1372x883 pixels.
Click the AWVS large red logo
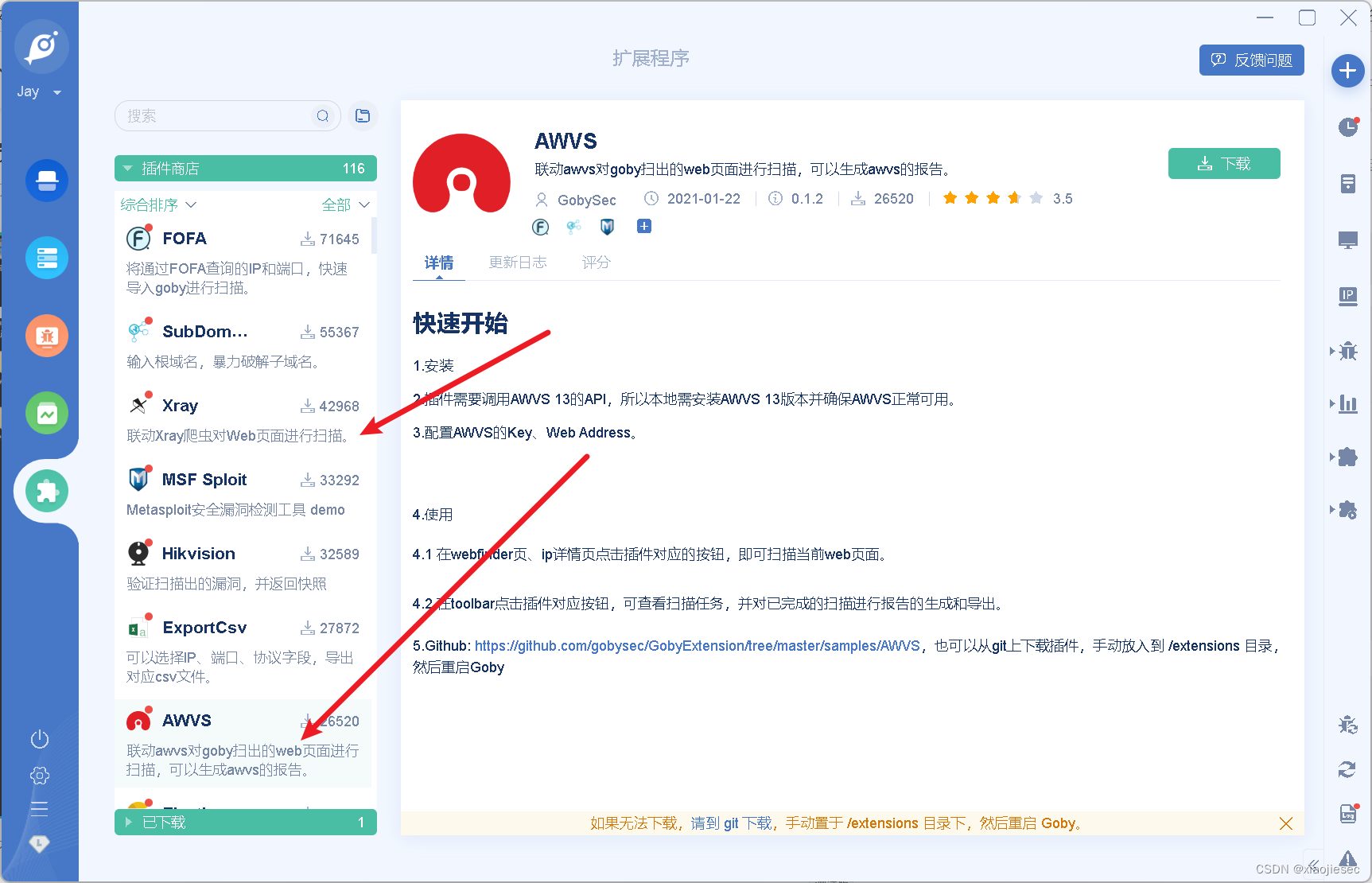pyautogui.click(x=462, y=173)
